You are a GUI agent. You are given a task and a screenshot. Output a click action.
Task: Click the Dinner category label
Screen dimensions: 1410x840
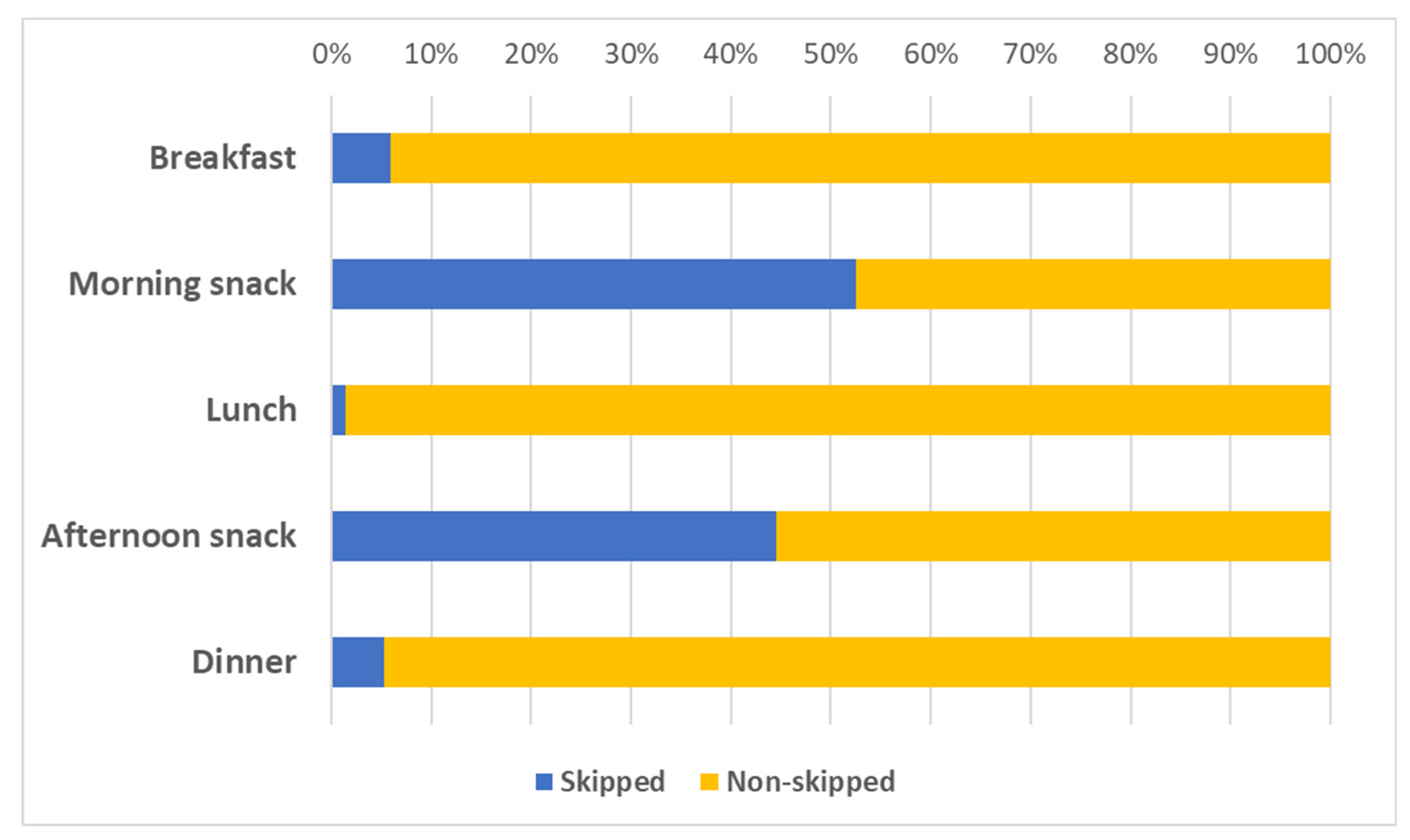pos(244,662)
